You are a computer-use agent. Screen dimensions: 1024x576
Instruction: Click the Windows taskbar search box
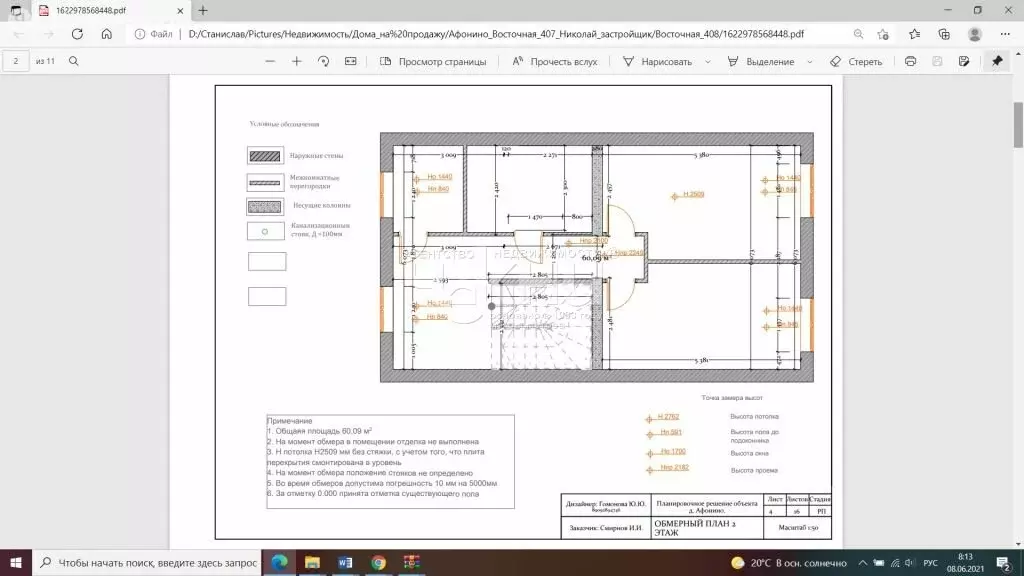click(x=146, y=562)
